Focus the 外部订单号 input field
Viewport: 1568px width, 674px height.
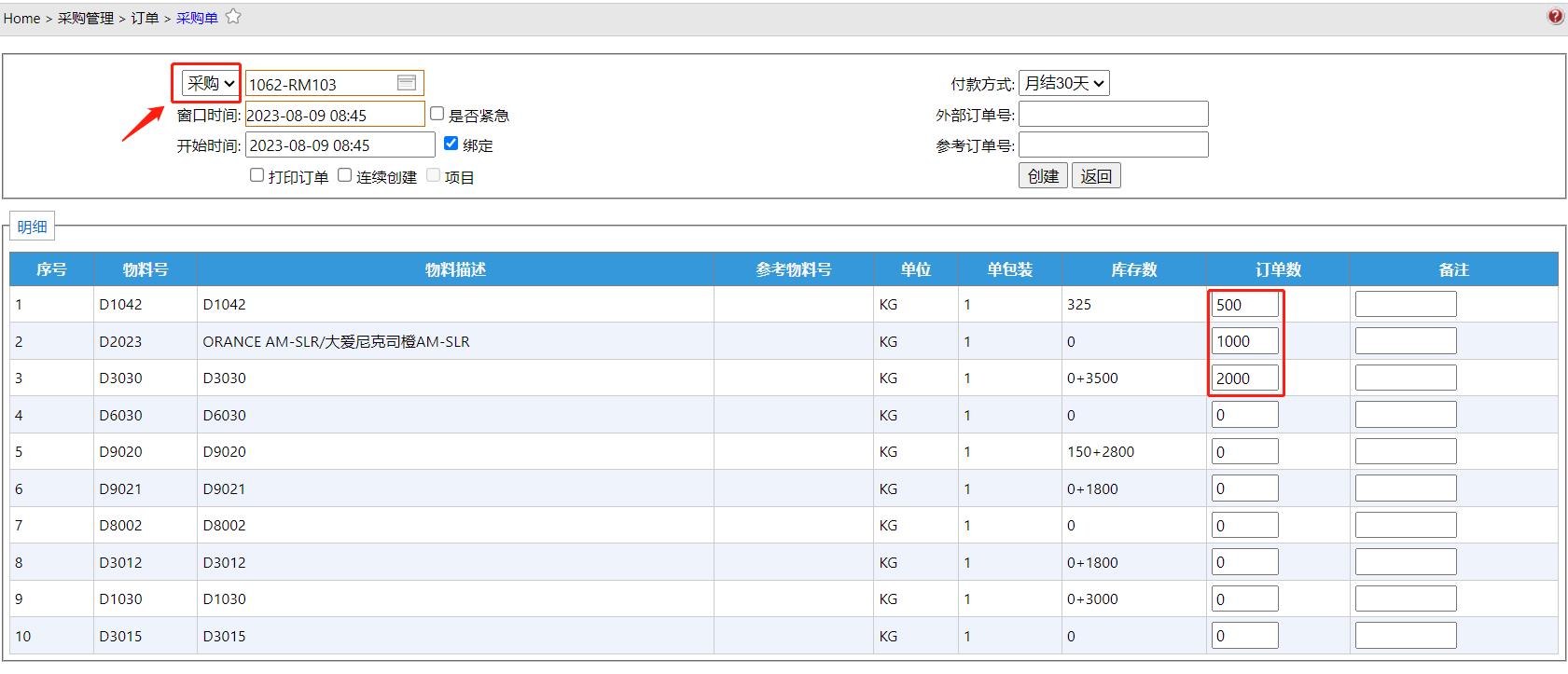point(1113,114)
